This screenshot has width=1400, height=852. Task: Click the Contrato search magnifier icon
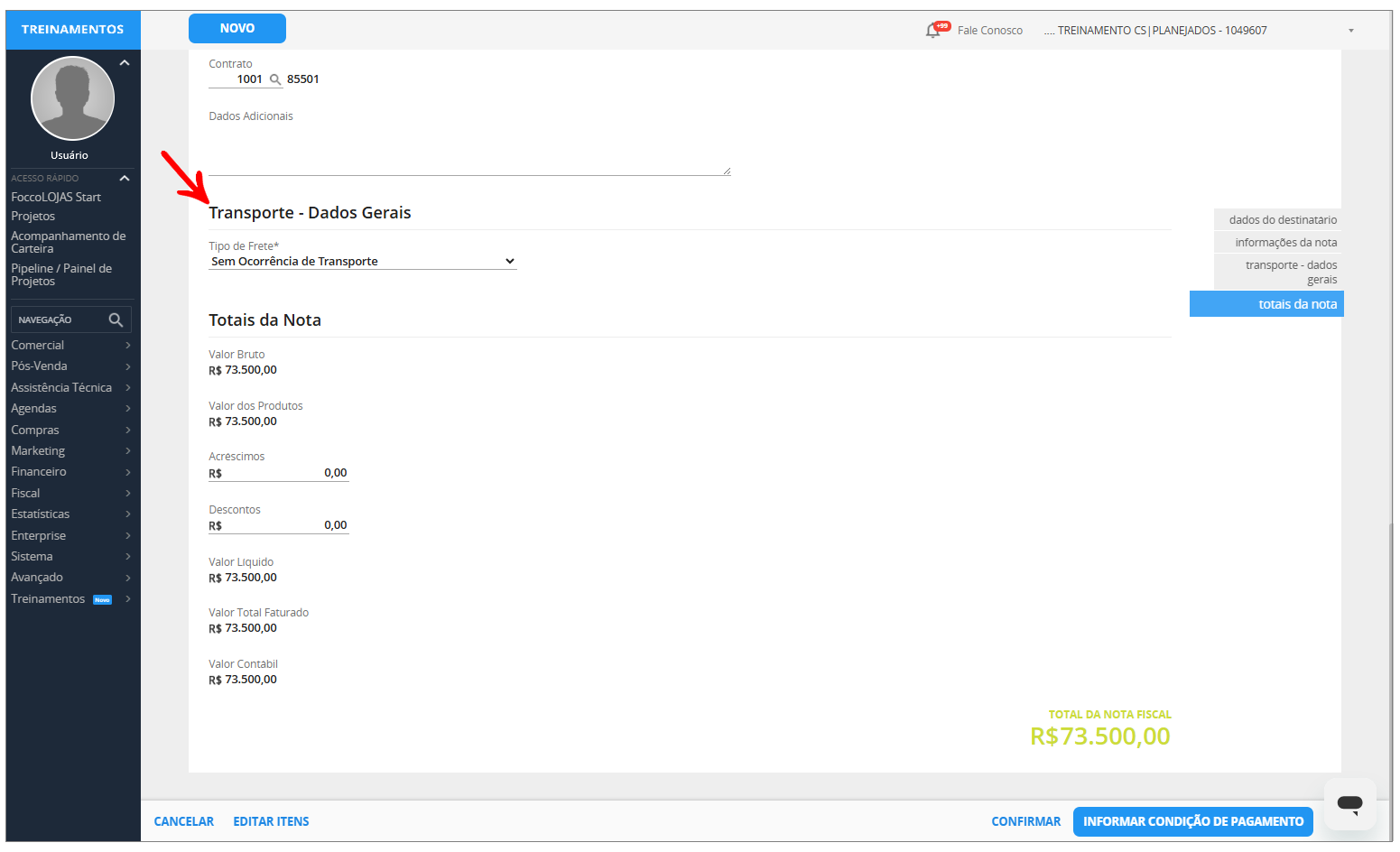pos(275,79)
